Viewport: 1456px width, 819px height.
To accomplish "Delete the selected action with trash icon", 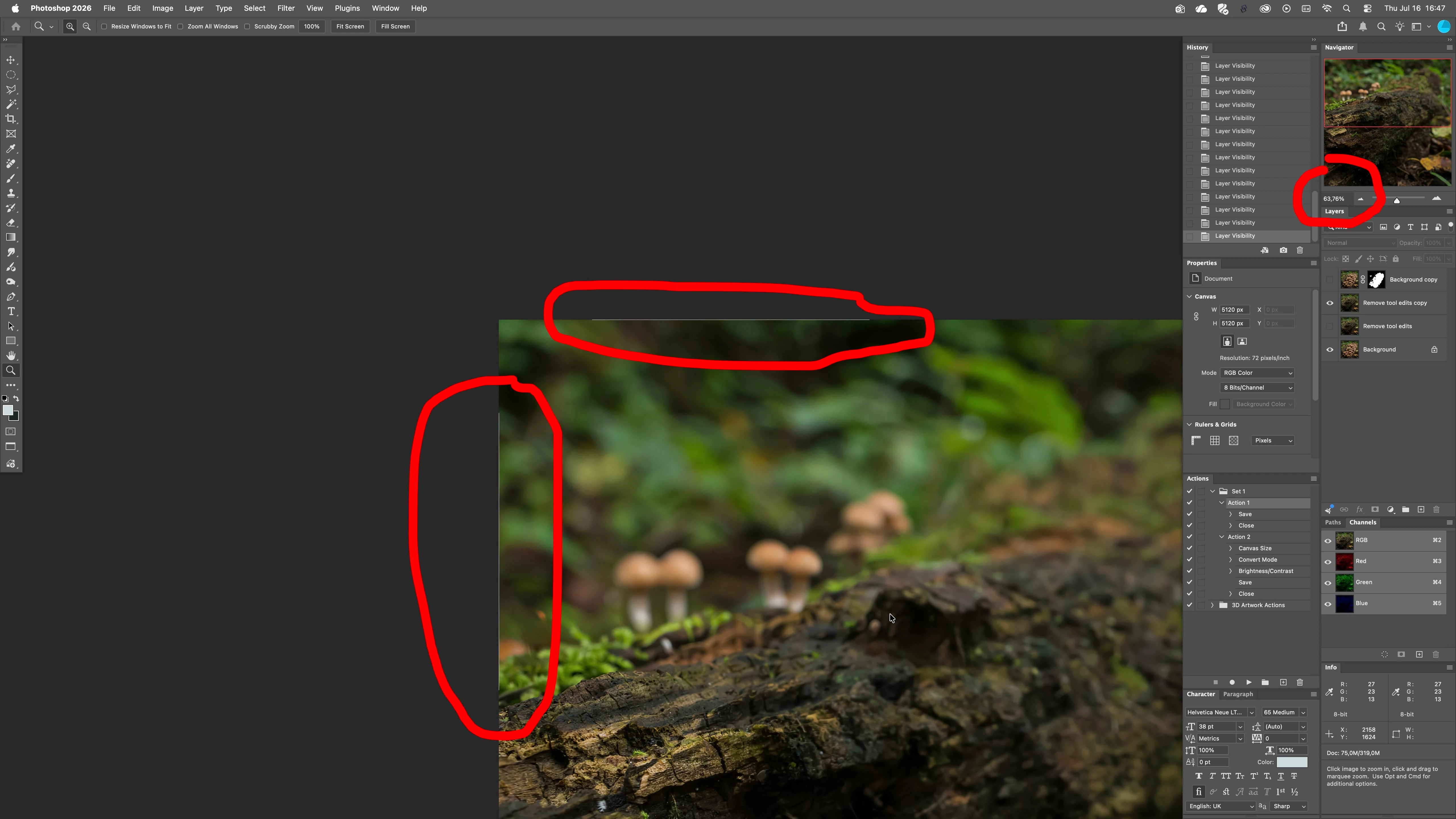I will pyautogui.click(x=1300, y=682).
